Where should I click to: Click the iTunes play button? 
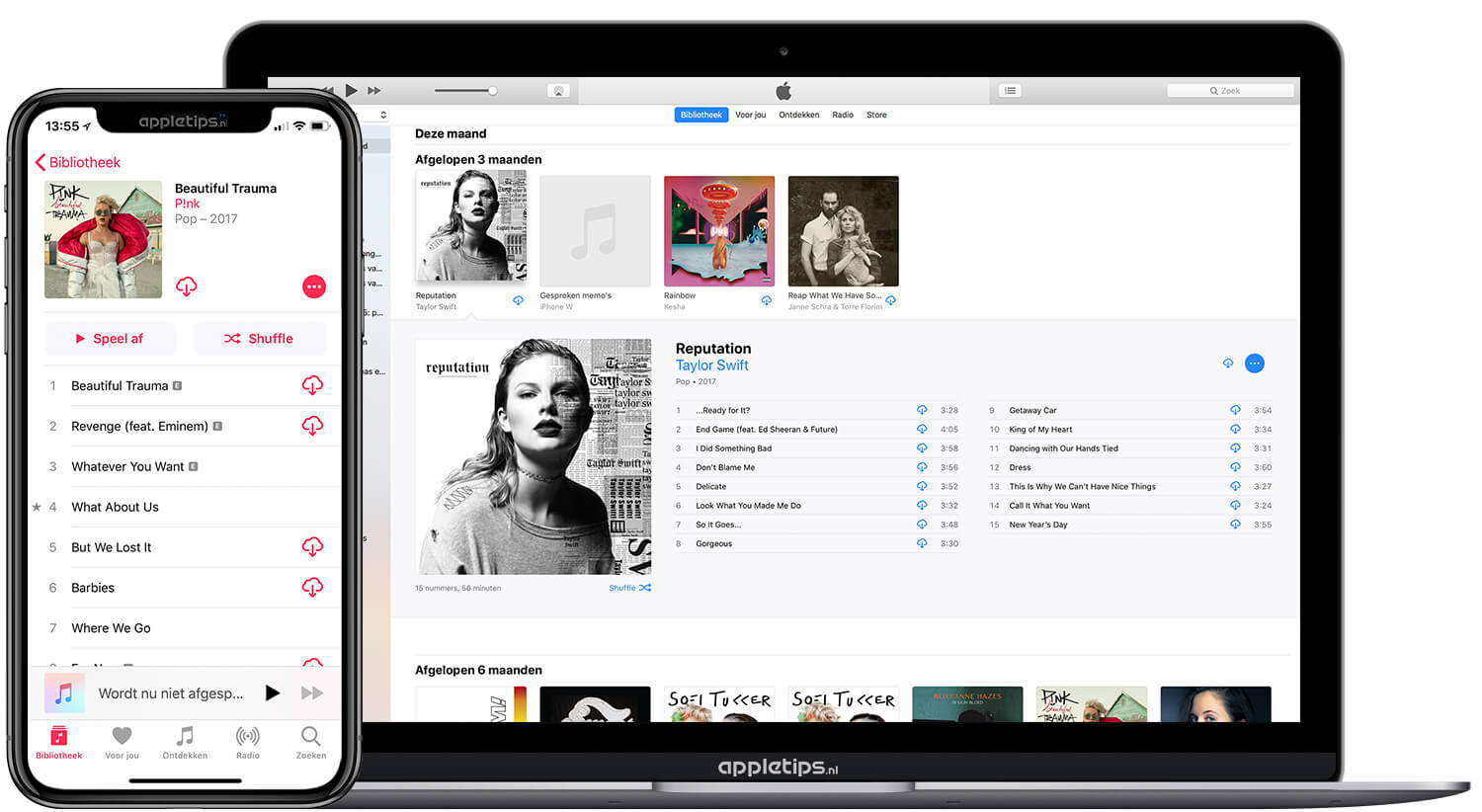(x=351, y=91)
